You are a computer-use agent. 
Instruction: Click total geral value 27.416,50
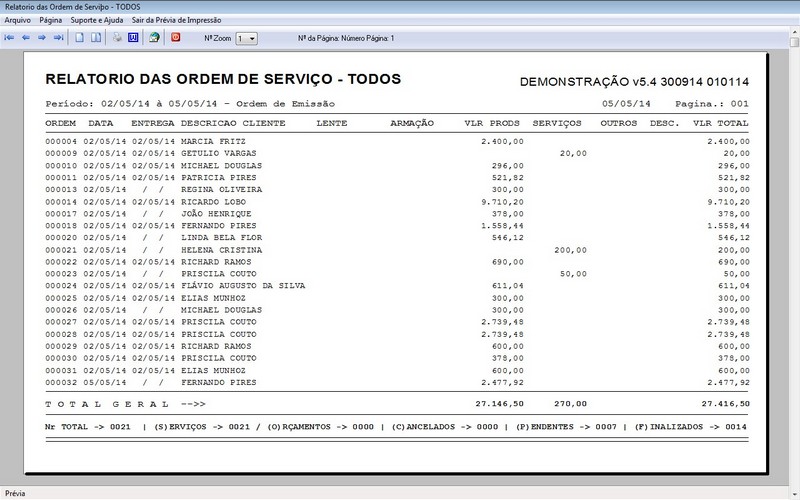(726, 404)
